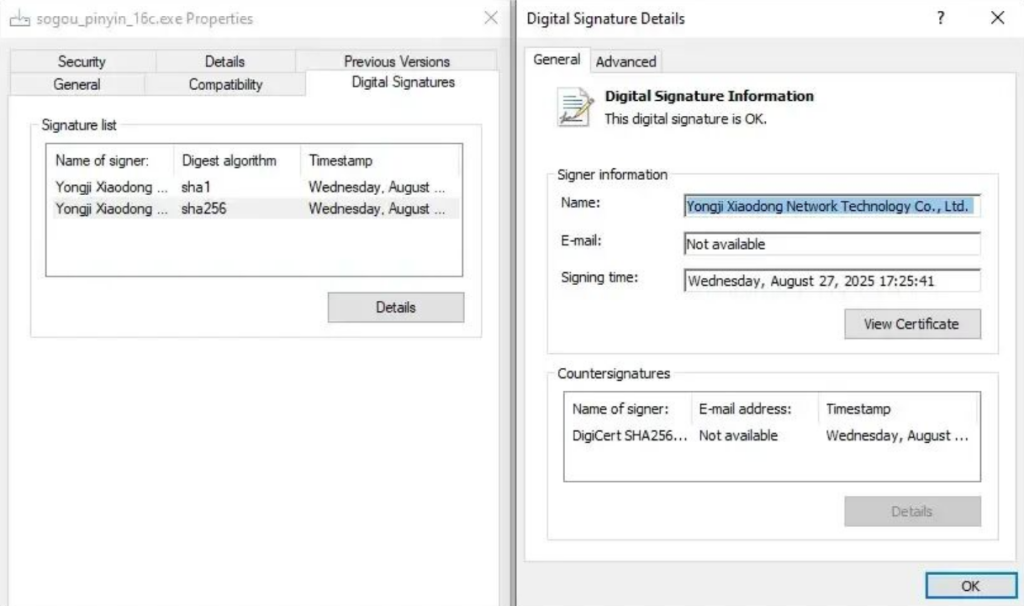The height and width of the screenshot is (606, 1024).
Task: Click the View Certificate button
Action: (911, 324)
